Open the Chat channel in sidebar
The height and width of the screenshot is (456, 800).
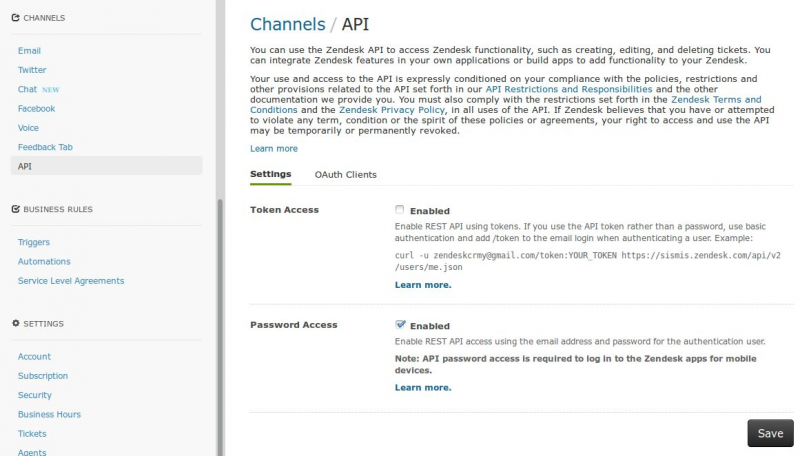28,89
